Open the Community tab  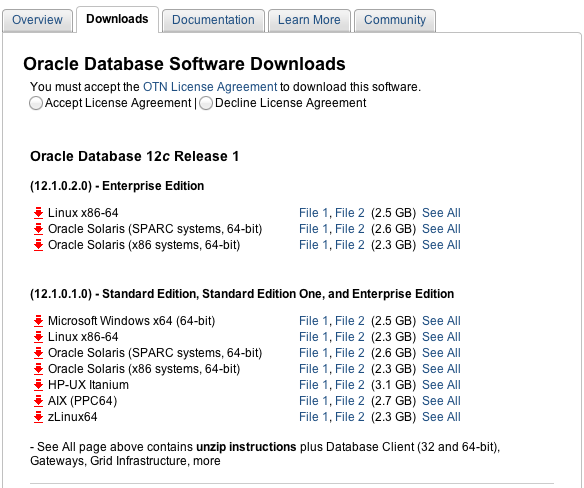click(x=395, y=20)
